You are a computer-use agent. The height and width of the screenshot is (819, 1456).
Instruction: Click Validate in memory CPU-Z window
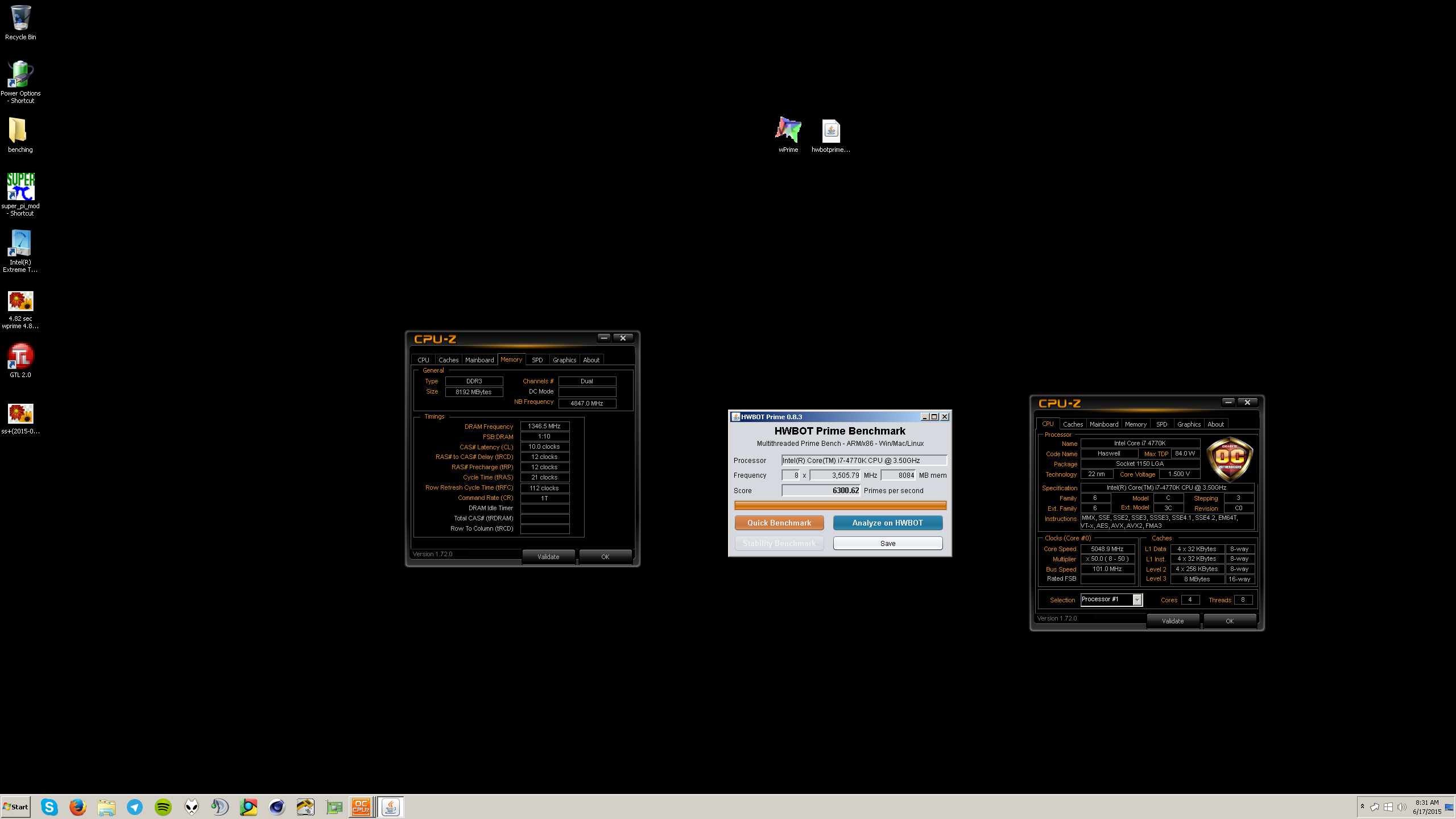548,557
